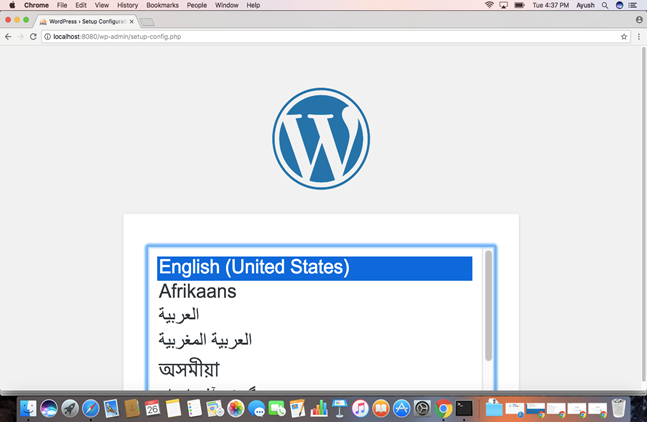Switch to the WordPress Setup Configuration tab
The height and width of the screenshot is (422, 647).
[x=86, y=21]
